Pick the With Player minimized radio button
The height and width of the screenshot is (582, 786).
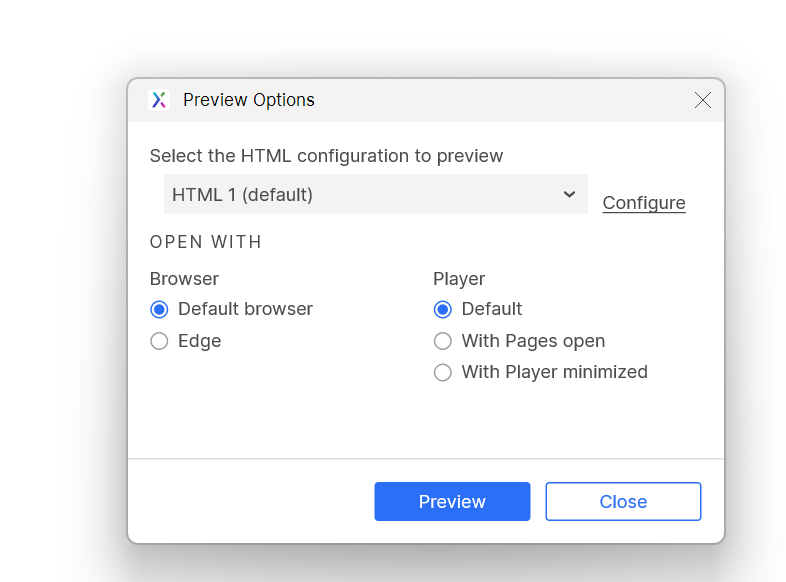coord(442,372)
